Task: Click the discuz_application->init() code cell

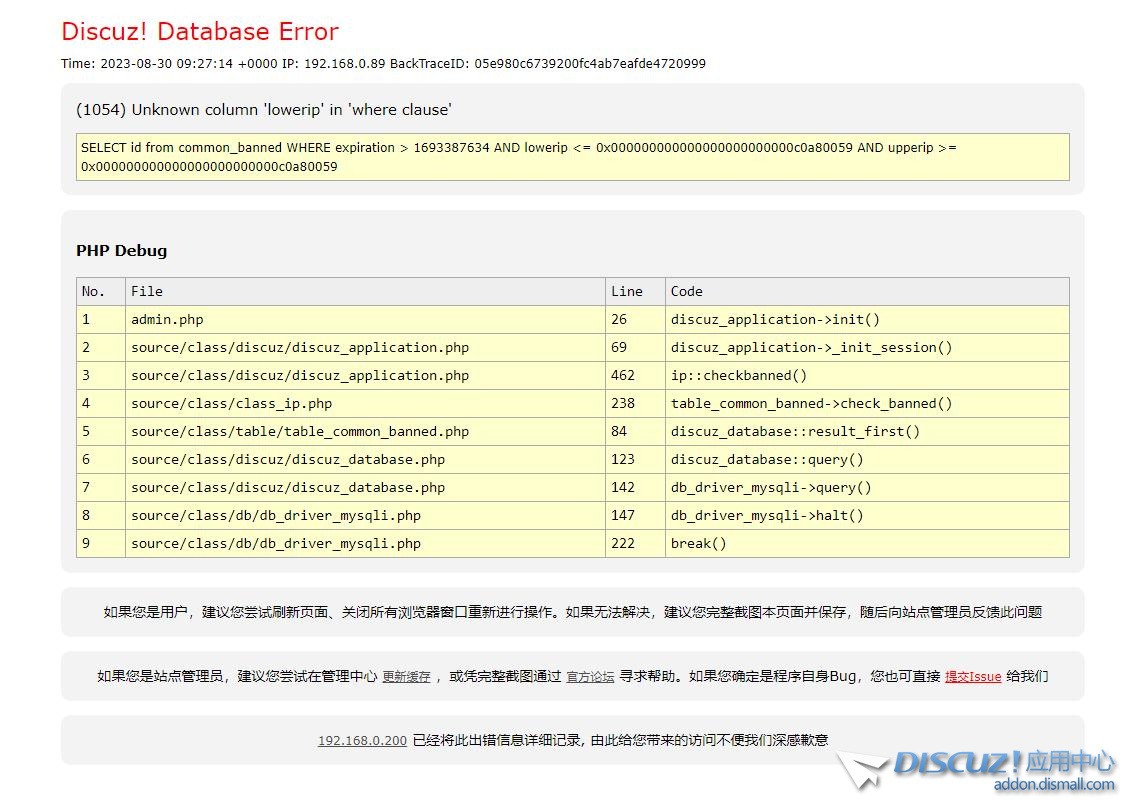Action: (867, 319)
